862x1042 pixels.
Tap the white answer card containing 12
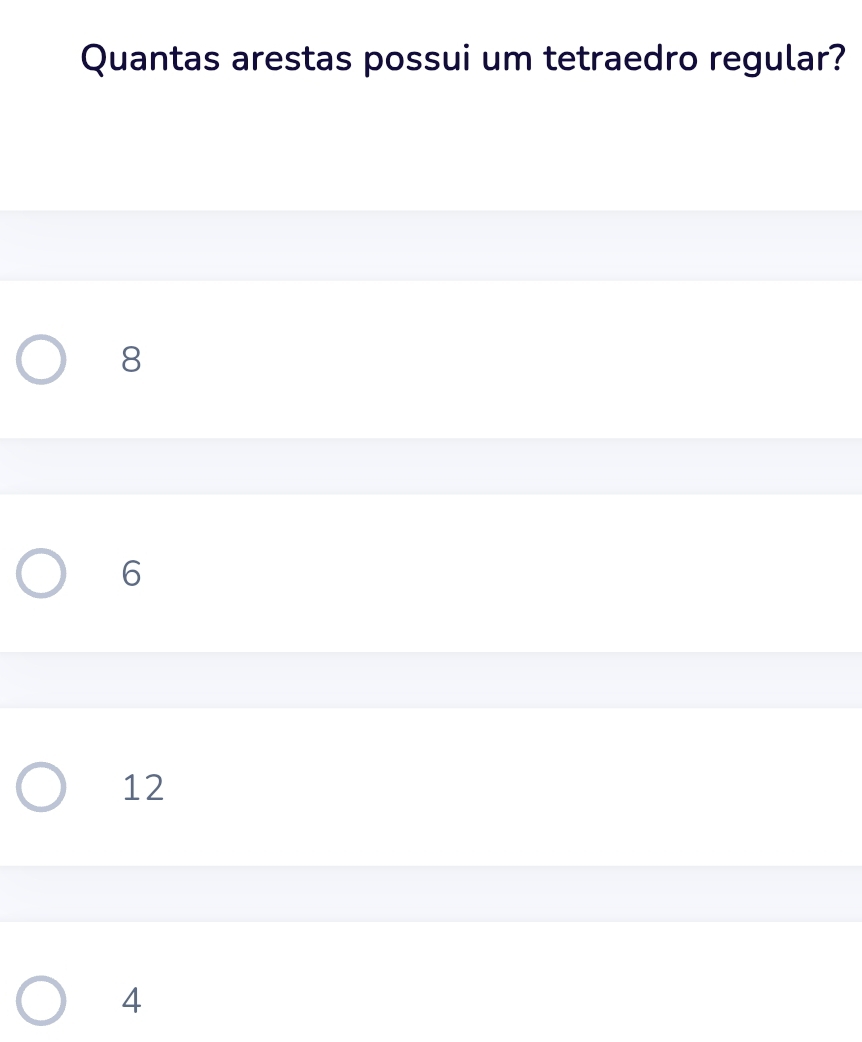pyautogui.click(x=431, y=787)
